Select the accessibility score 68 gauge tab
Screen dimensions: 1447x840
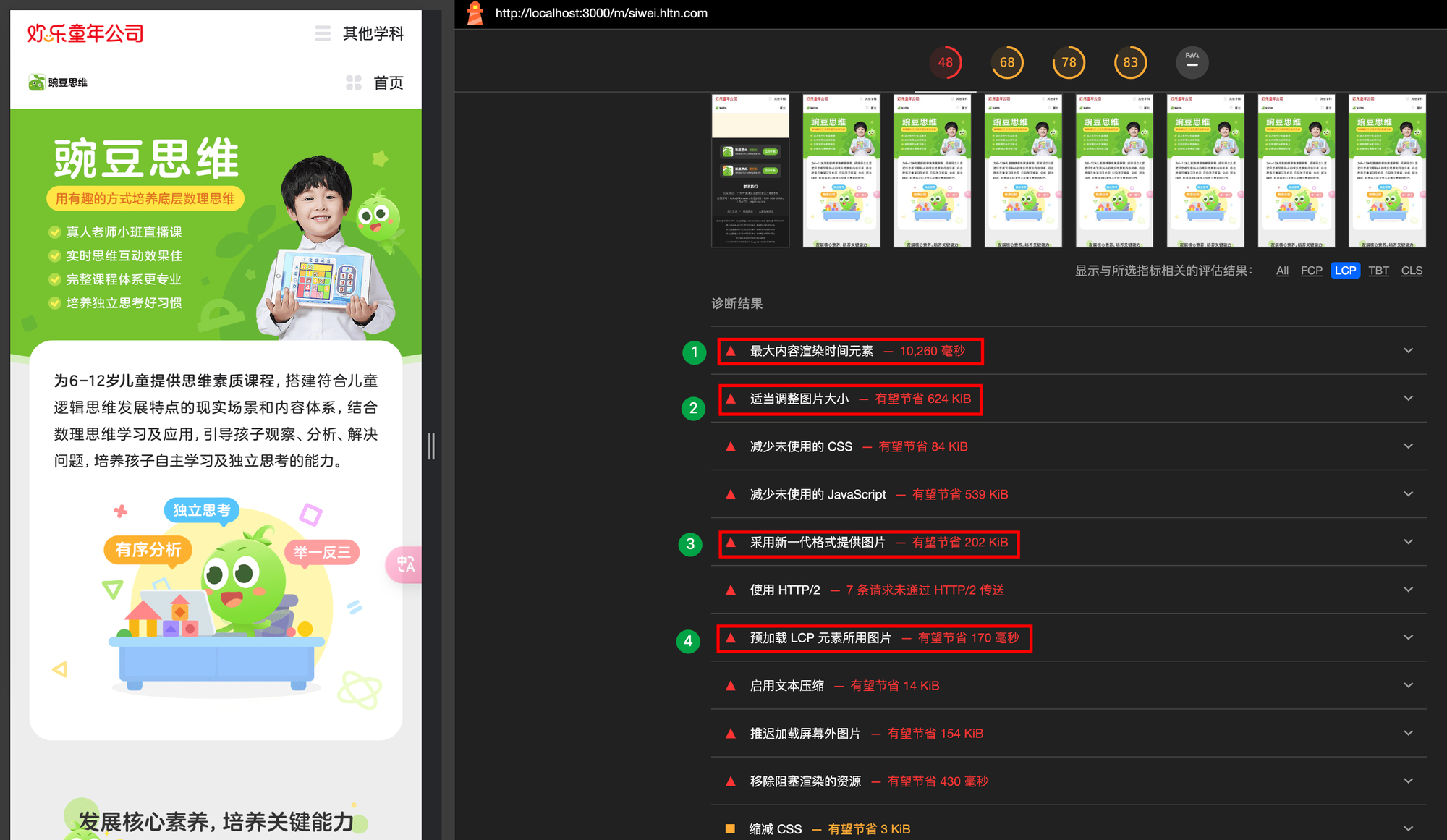pos(1006,62)
